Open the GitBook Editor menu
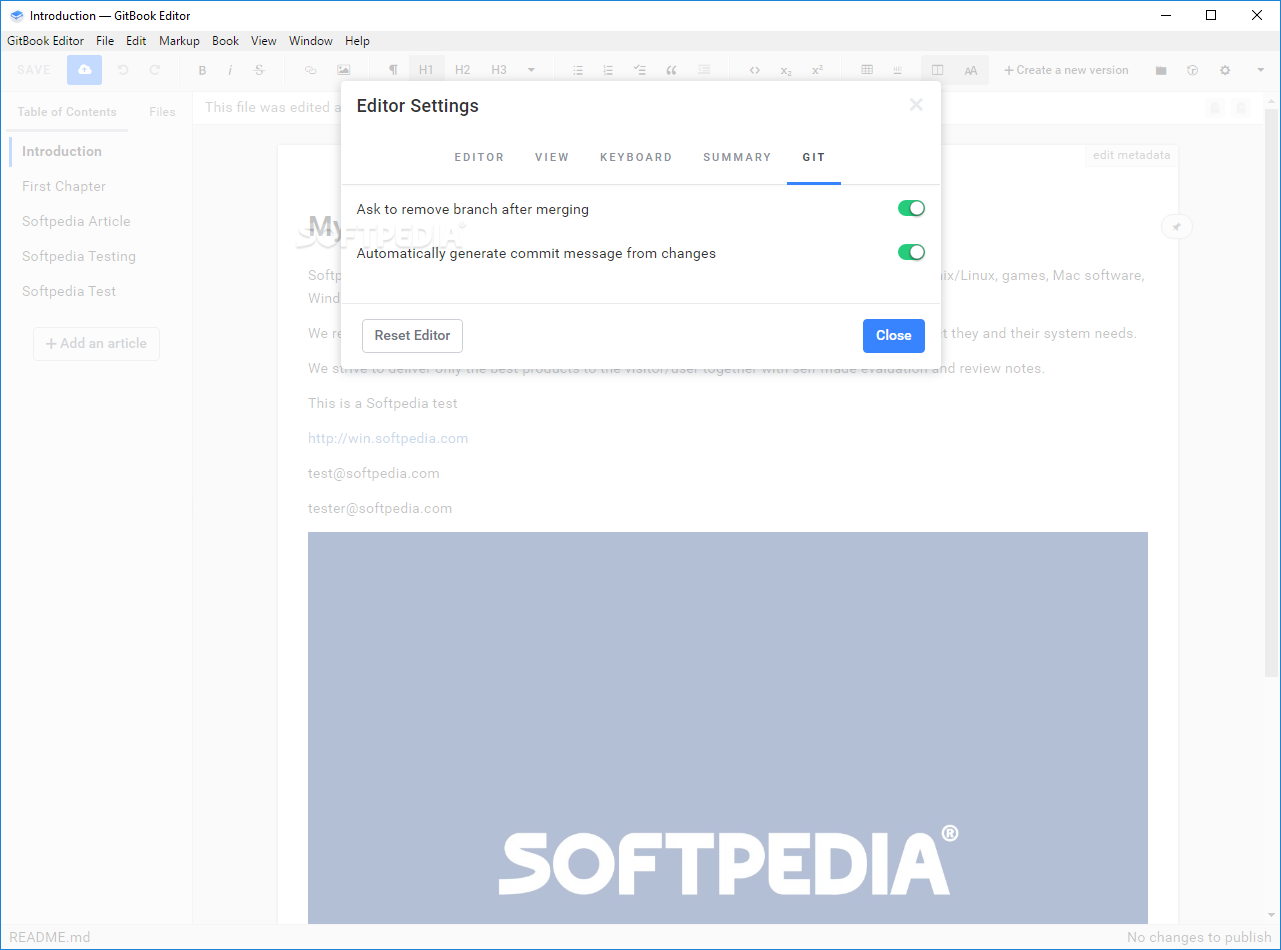Screen dimensions: 1281x950 pos(46,41)
